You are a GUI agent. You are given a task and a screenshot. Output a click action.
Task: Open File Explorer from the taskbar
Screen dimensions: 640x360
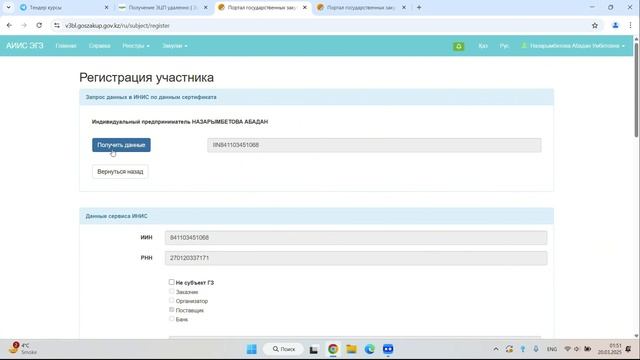click(x=351, y=349)
